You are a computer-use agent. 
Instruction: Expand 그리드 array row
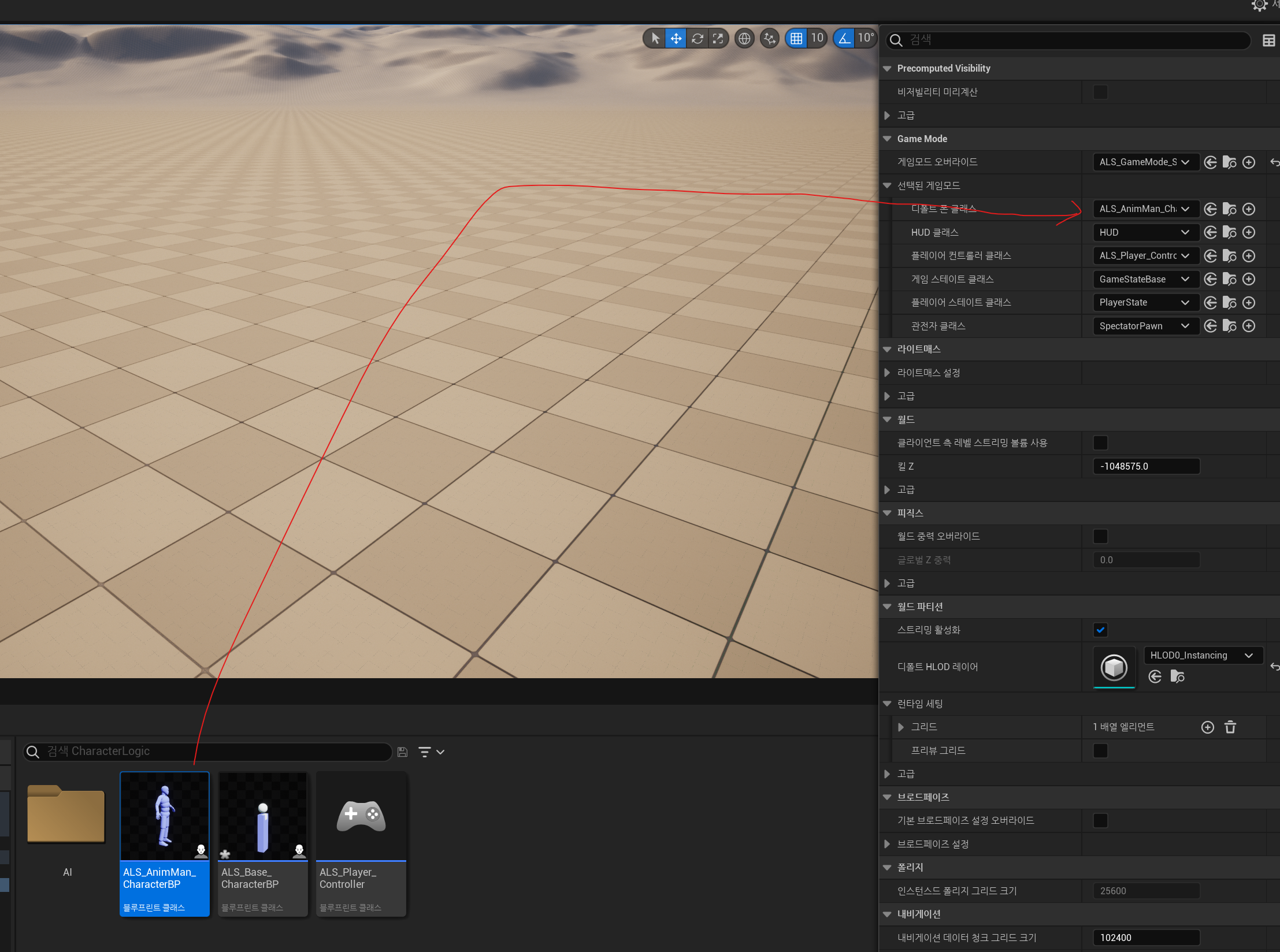coord(901,727)
